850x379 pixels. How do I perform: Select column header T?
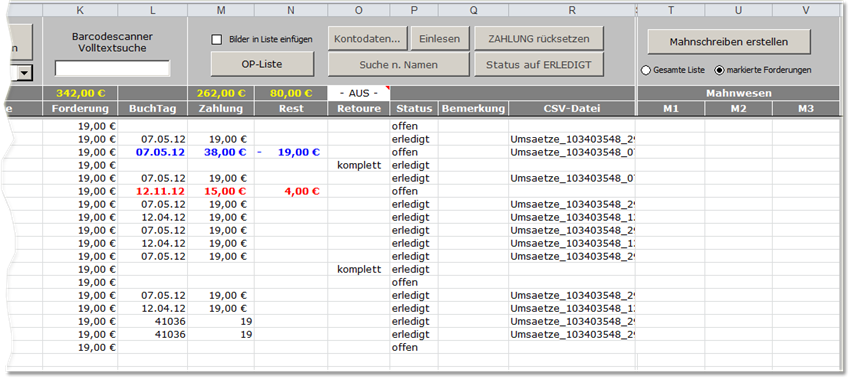click(671, 10)
